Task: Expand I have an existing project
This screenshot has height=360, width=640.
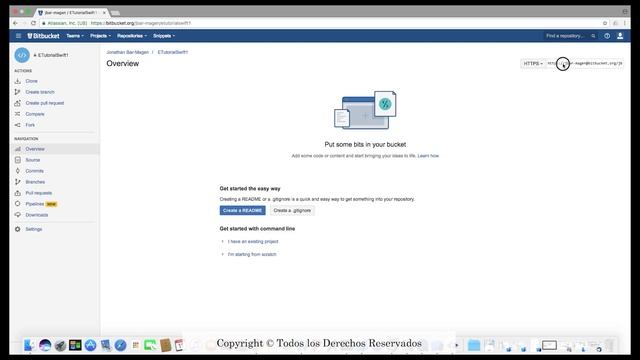Action: click(x=253, y=242)
